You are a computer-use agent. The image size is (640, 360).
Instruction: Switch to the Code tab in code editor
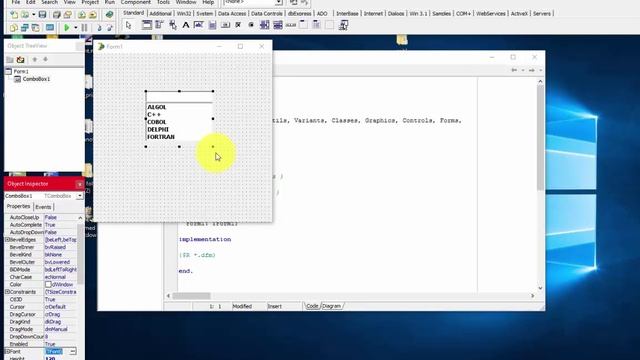[x=312, y=306]
